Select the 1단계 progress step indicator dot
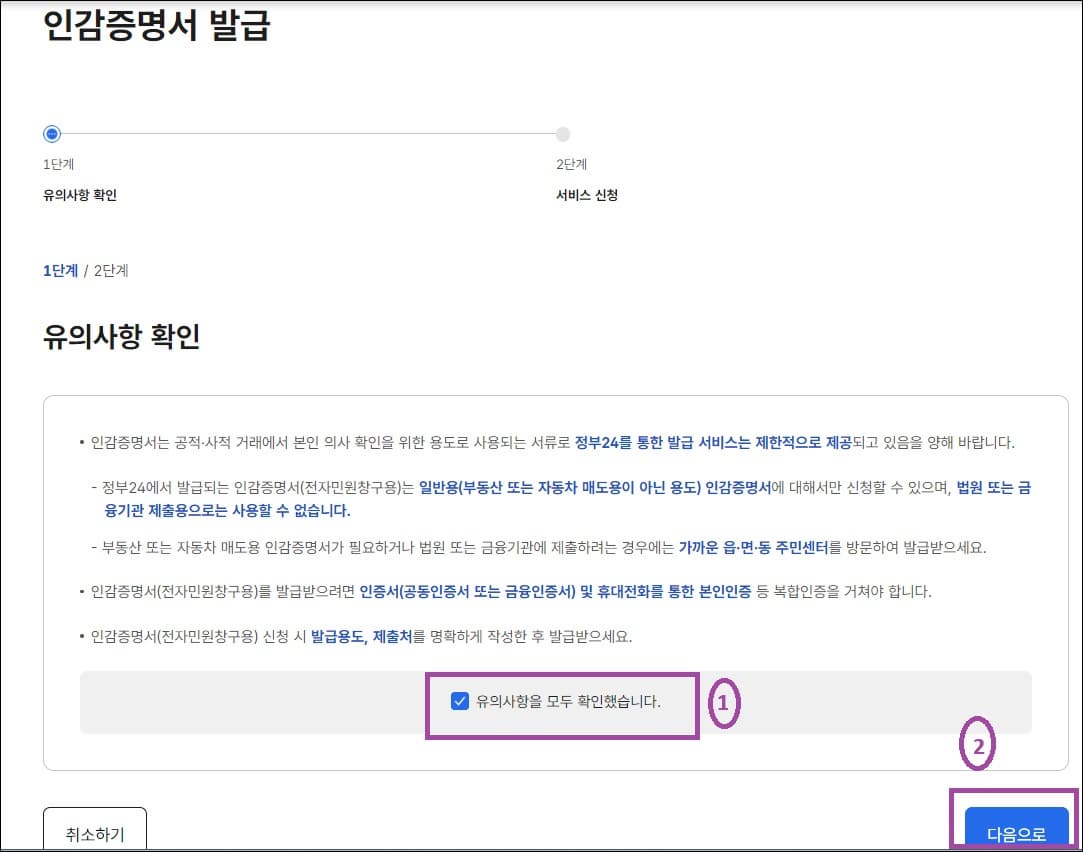Image resolution: width=1083 pixels, height=852 pixels. (x=51, y=133)
